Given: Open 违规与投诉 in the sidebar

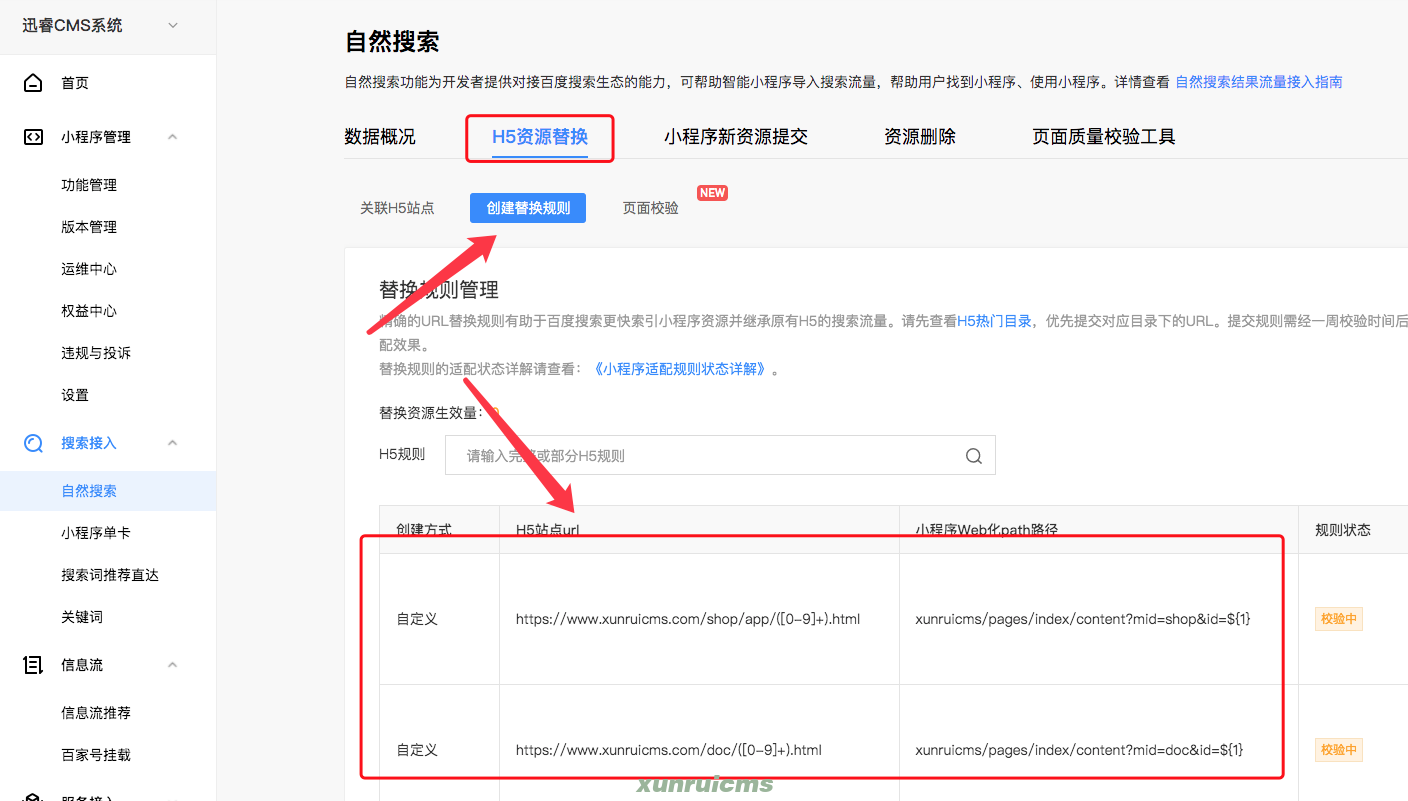Looking at the screenshot, I should [96, 353].
